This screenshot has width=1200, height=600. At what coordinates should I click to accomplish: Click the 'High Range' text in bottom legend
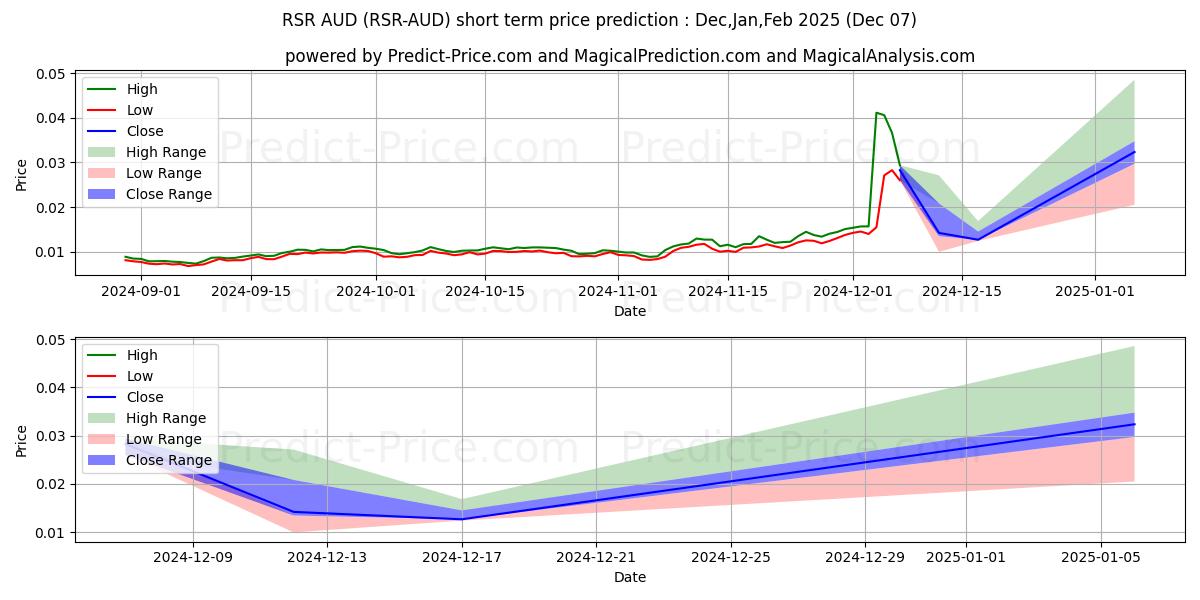(x=166, y=418)
